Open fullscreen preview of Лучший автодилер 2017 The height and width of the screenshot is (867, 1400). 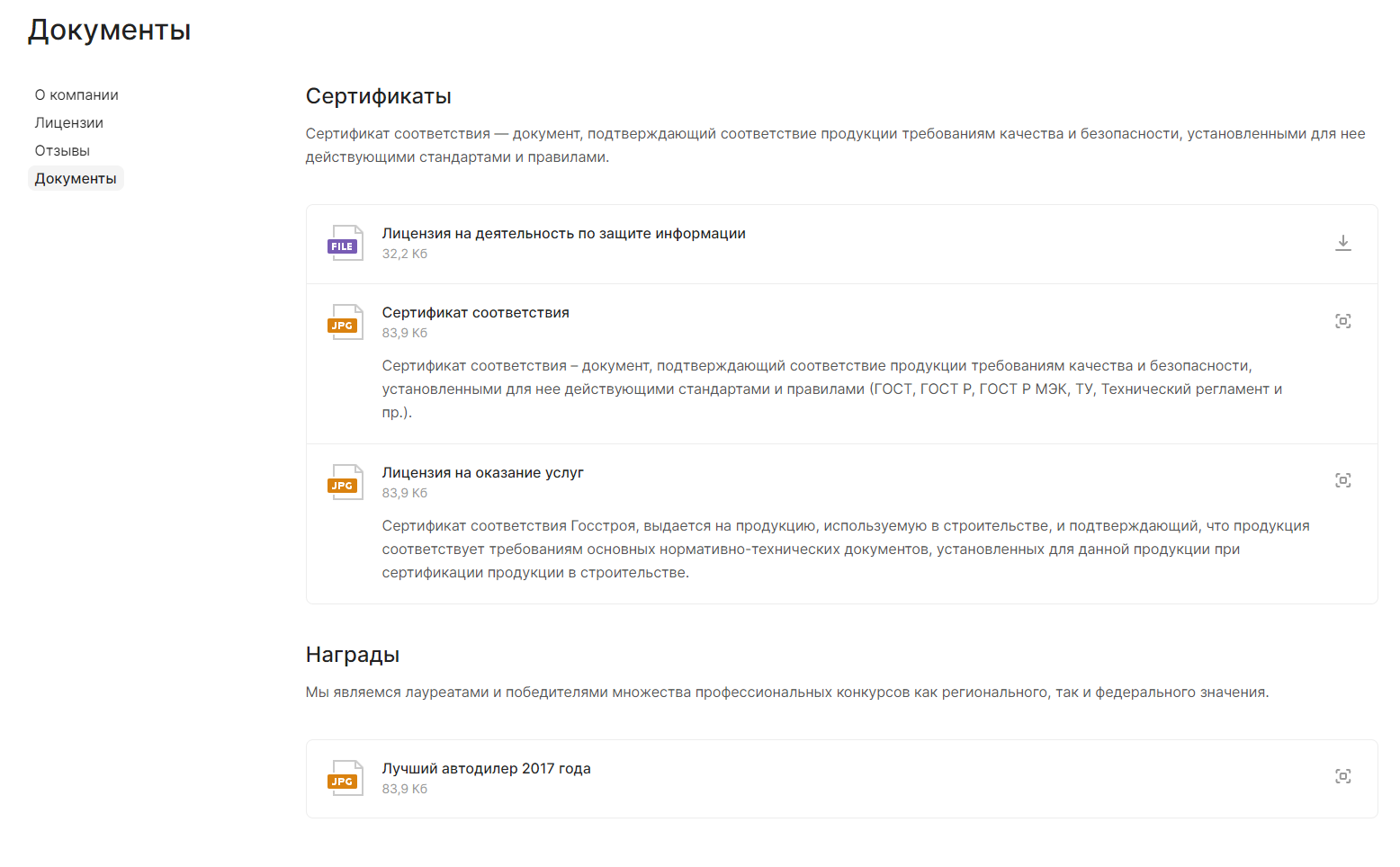point(1342,776)
